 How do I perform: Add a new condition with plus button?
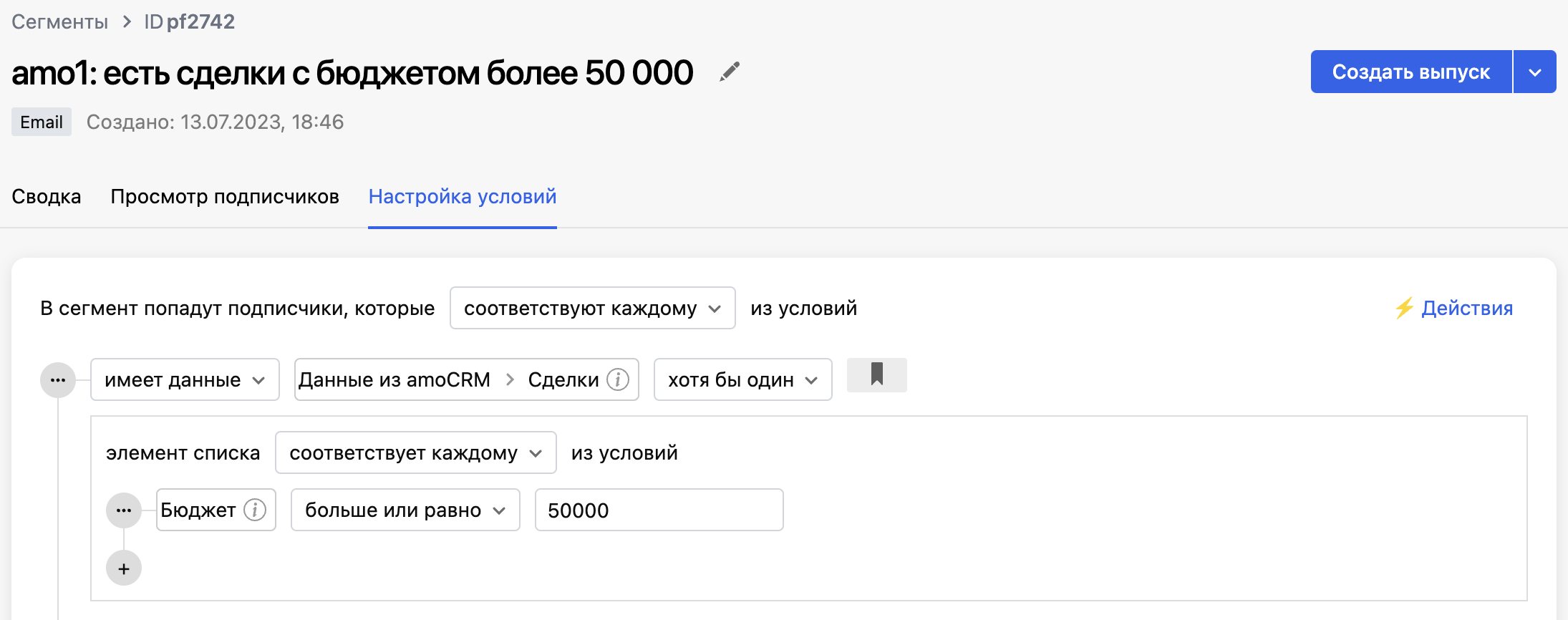(x=124, y=568)
